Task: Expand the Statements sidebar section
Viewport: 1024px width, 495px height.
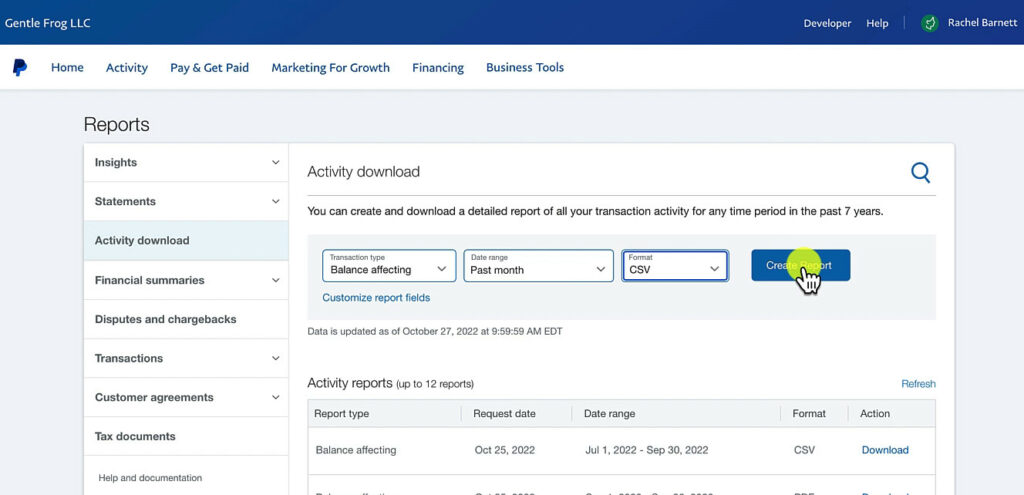Action: point(185,201)
